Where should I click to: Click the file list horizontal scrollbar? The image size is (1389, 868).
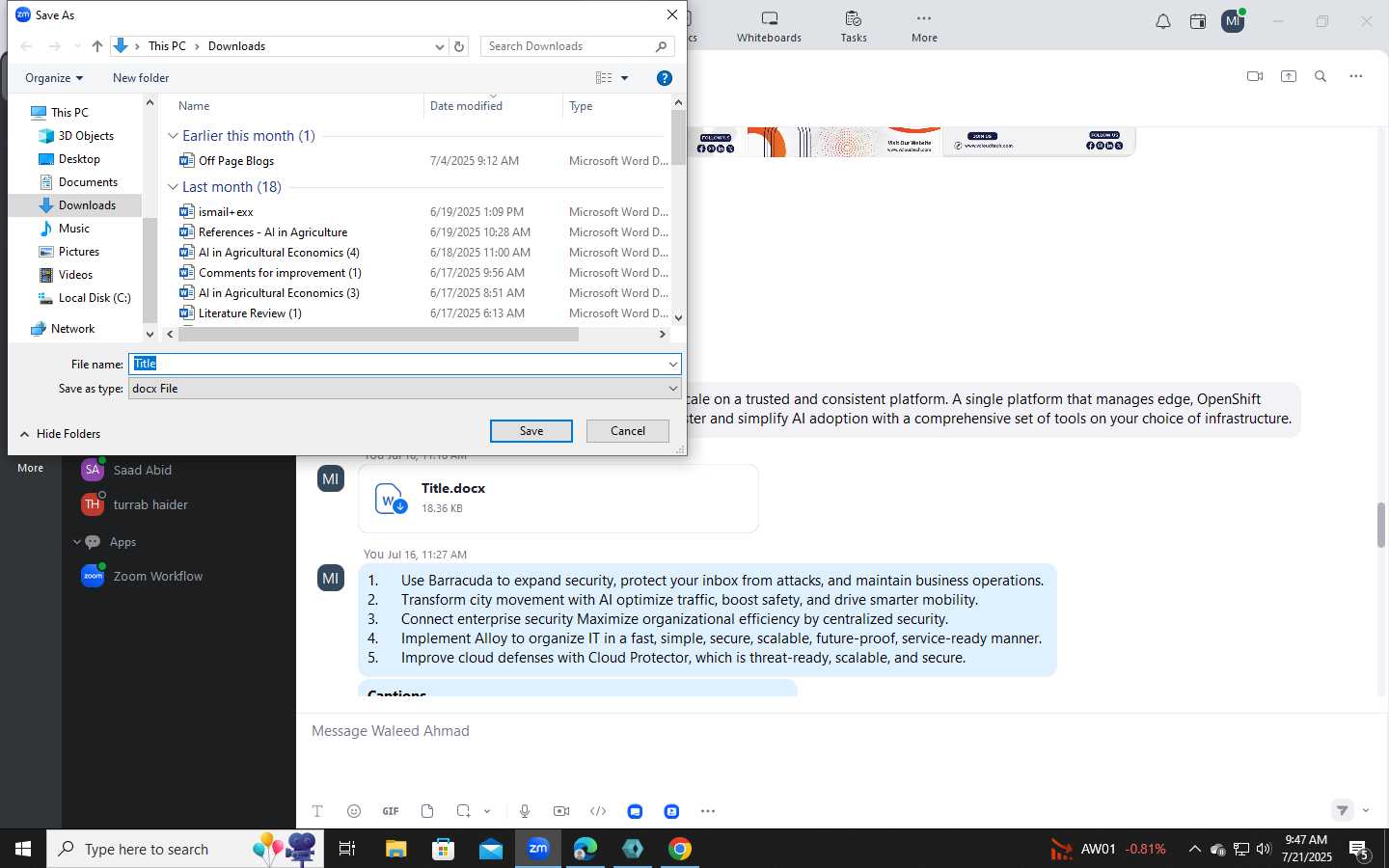378,335
